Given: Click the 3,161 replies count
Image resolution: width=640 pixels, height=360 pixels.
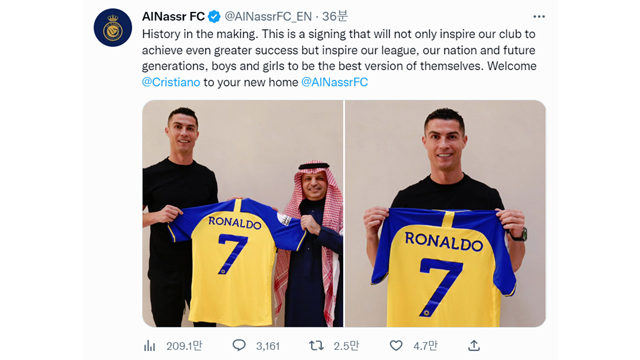Looking at the screenshot, I should coord(268,346).
